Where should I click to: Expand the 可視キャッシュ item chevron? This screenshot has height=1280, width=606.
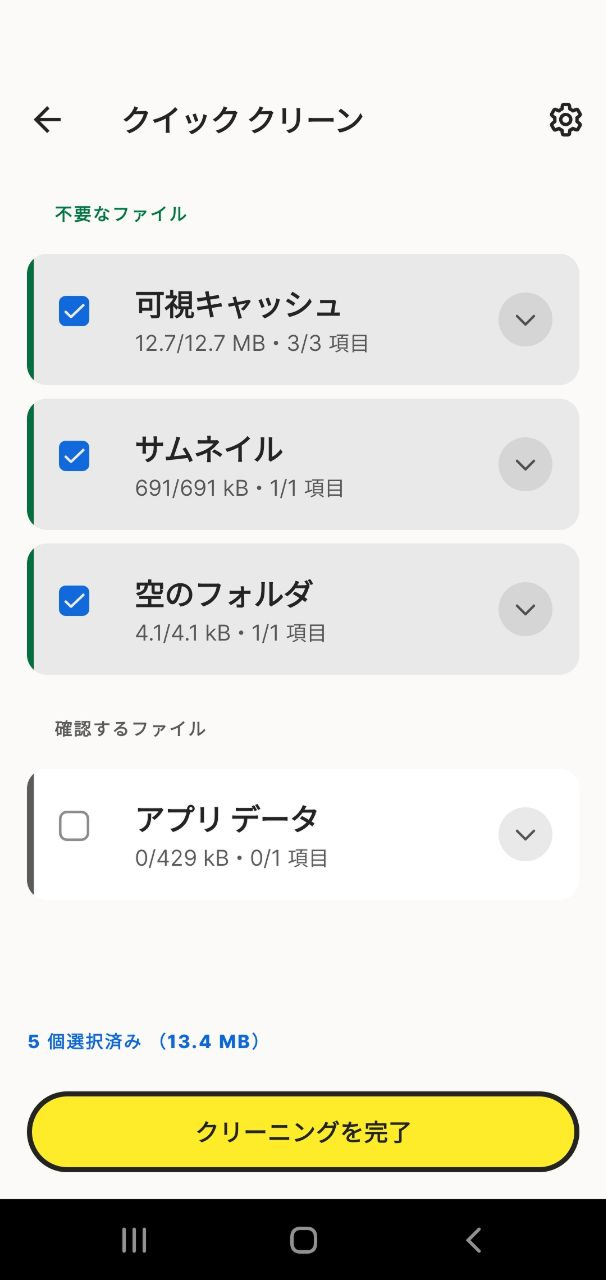[525, 320]
